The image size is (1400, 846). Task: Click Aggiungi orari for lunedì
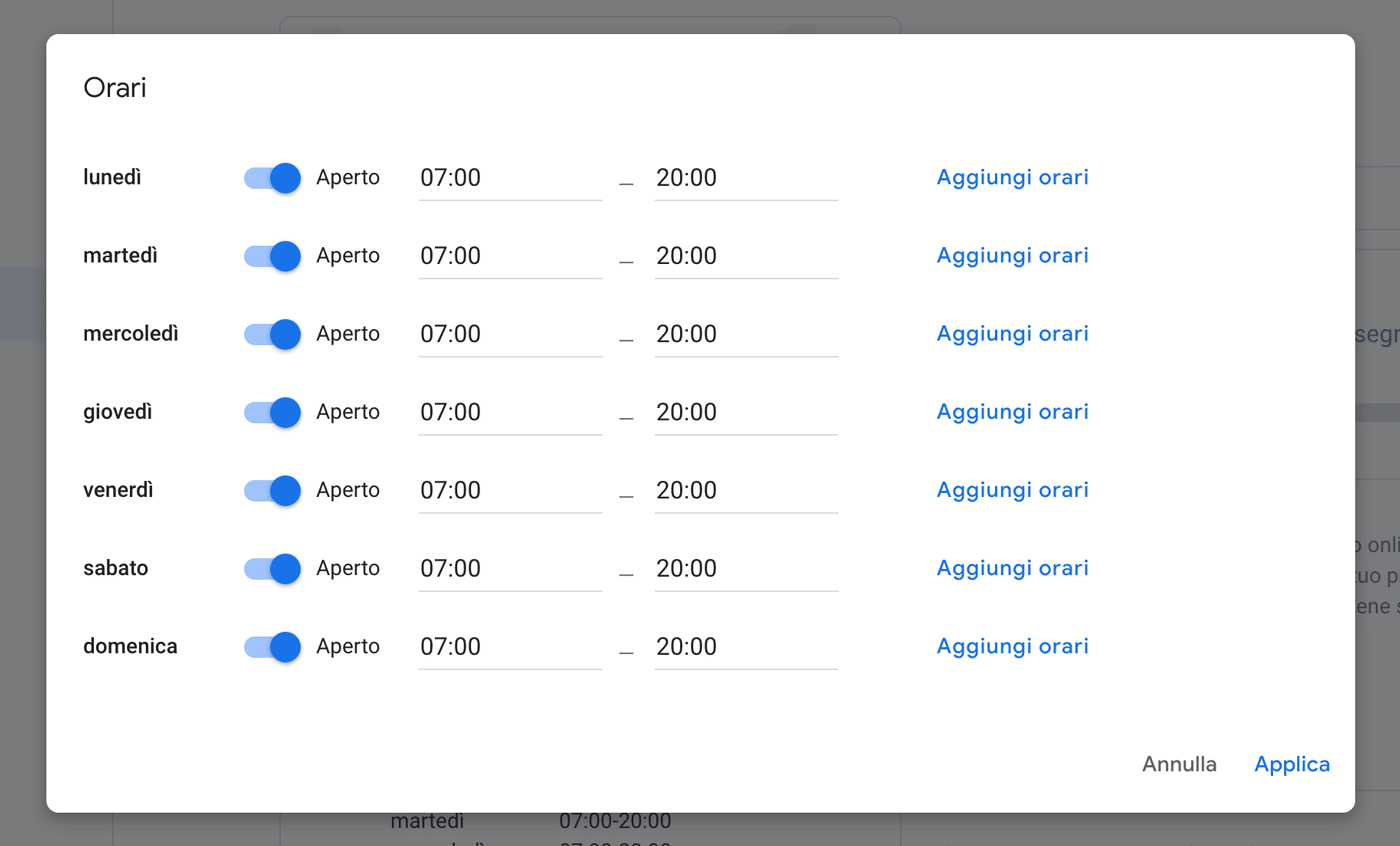click(1012, 178)
